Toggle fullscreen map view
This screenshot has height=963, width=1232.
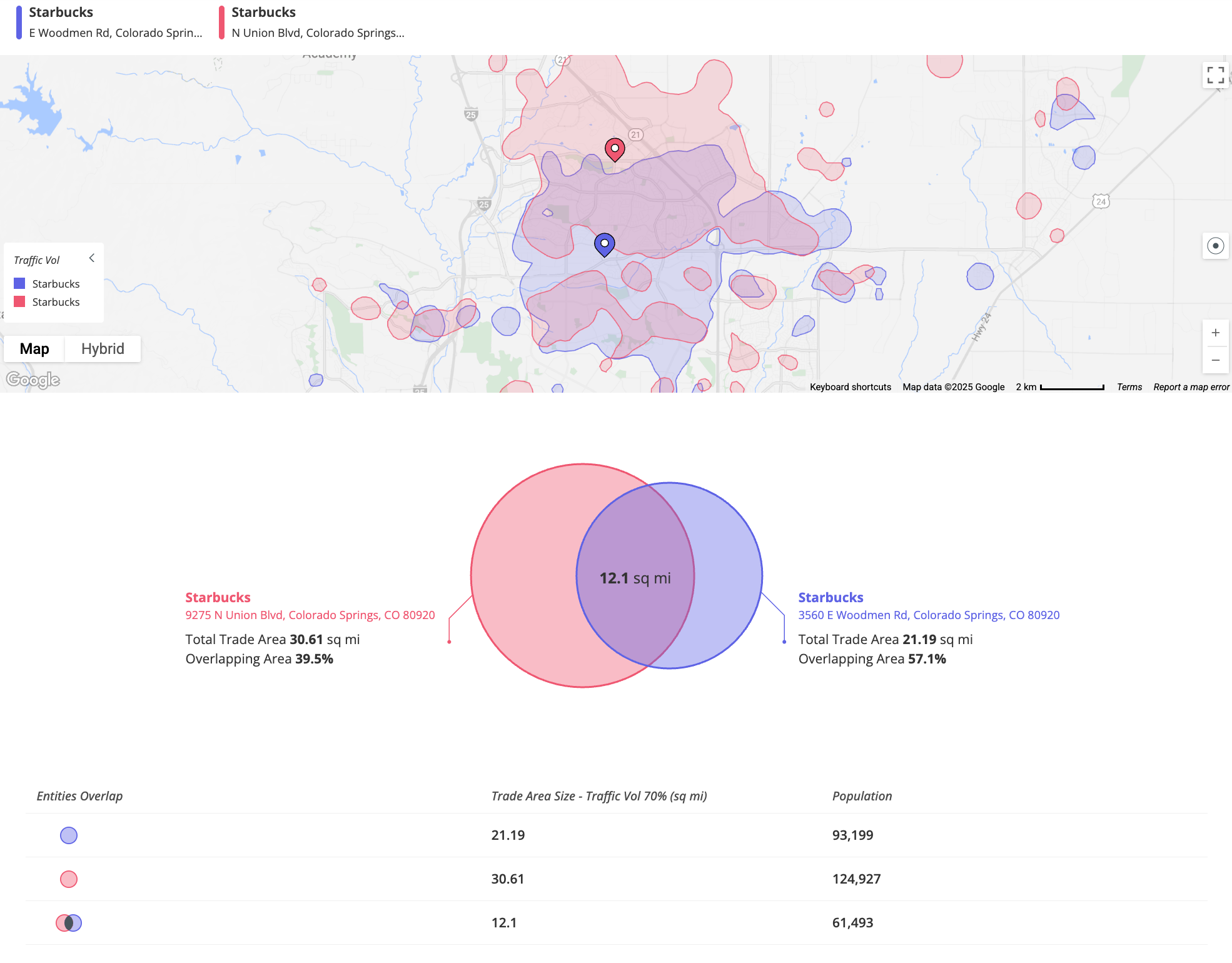[1215, 75]
